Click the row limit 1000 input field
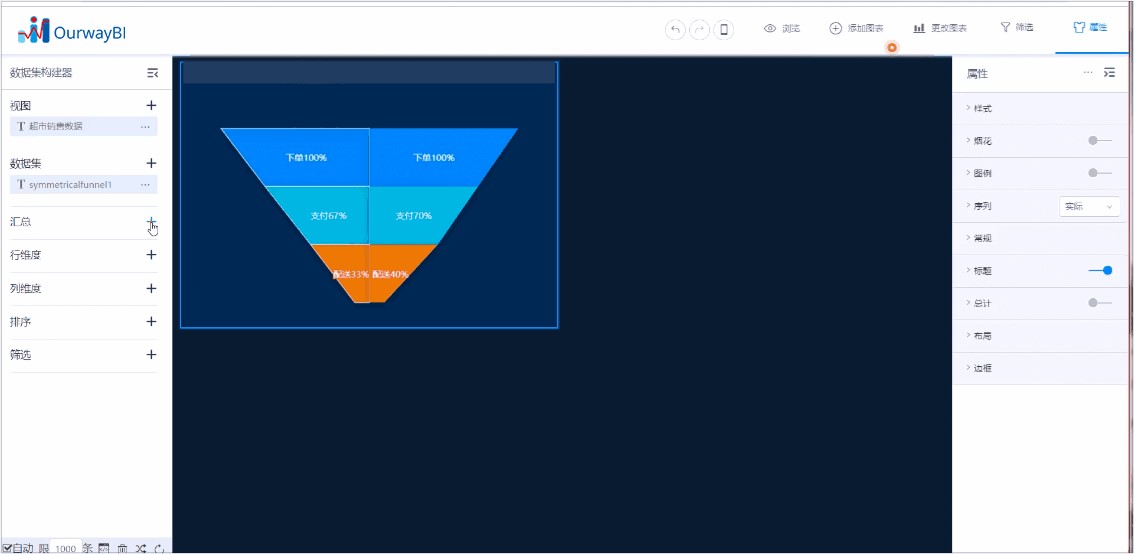This screenshot has height=554, width=1134. 65,548
